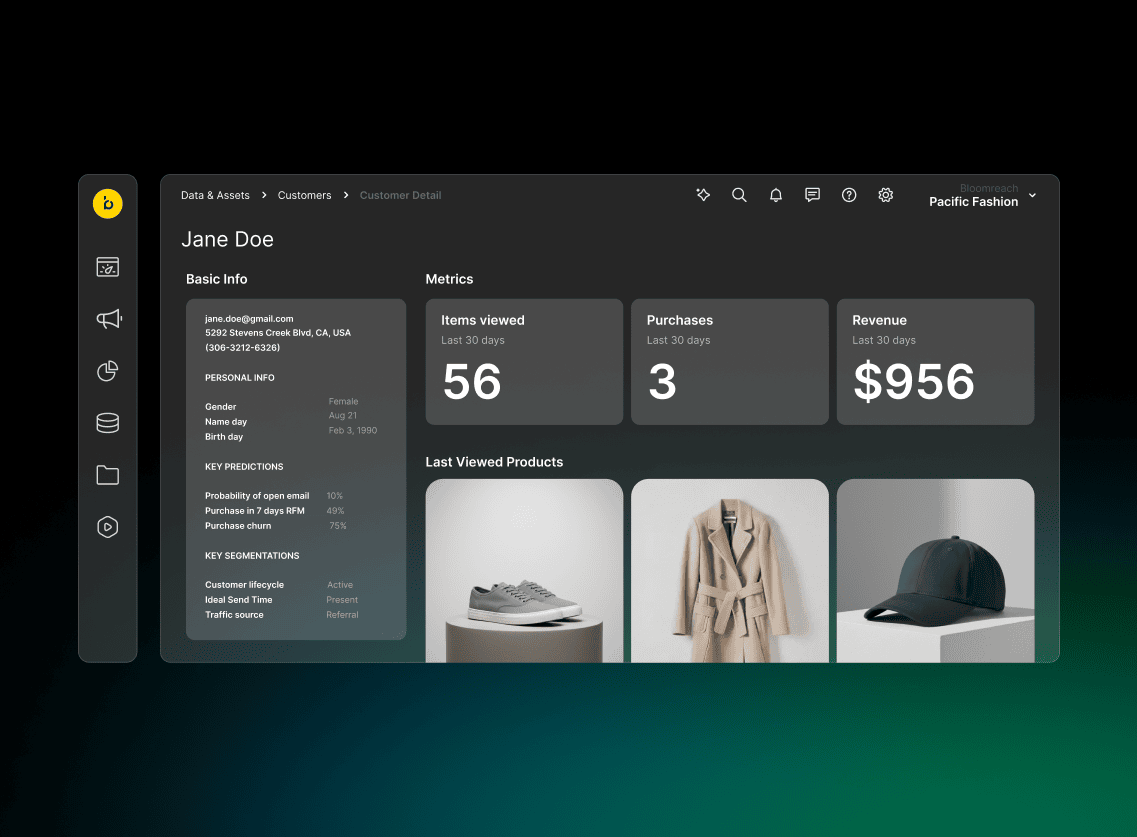1137x837 pixels.
Task: Open the folder icon in sidebar
Action: click(x=108, y=475)
